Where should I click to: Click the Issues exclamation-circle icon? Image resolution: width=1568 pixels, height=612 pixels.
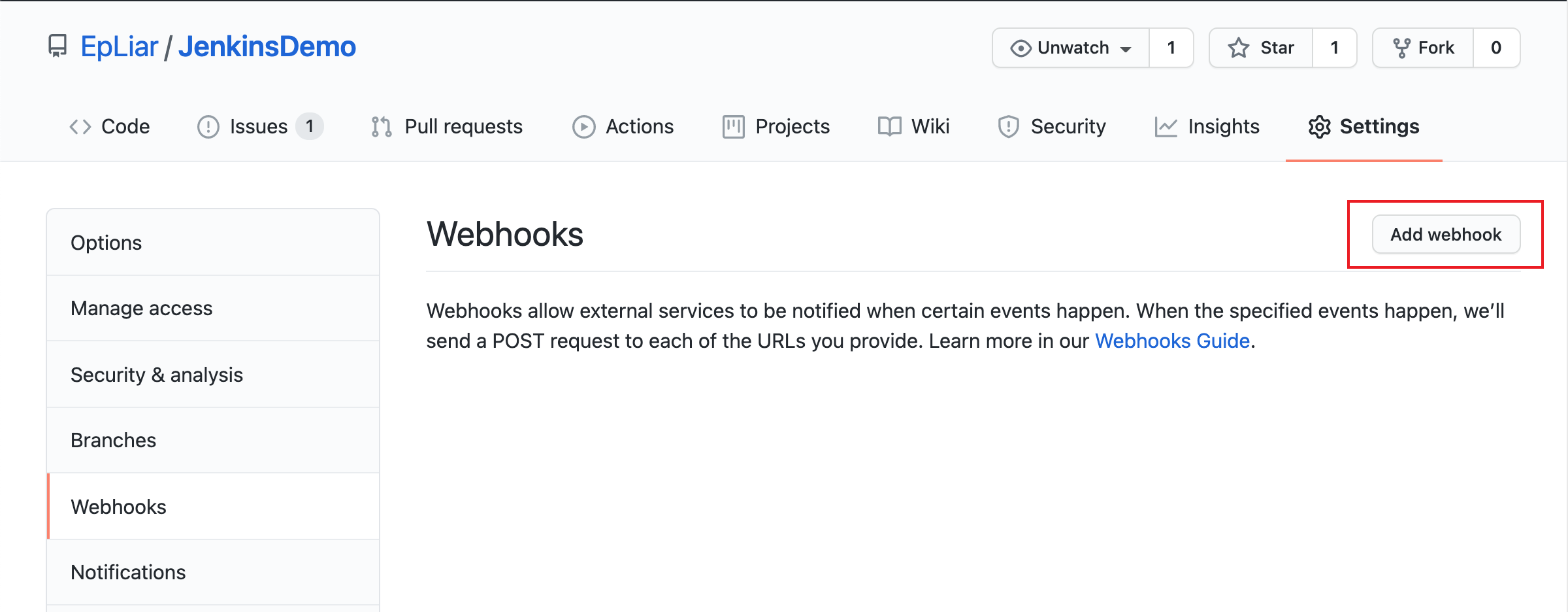pos(207,126)
